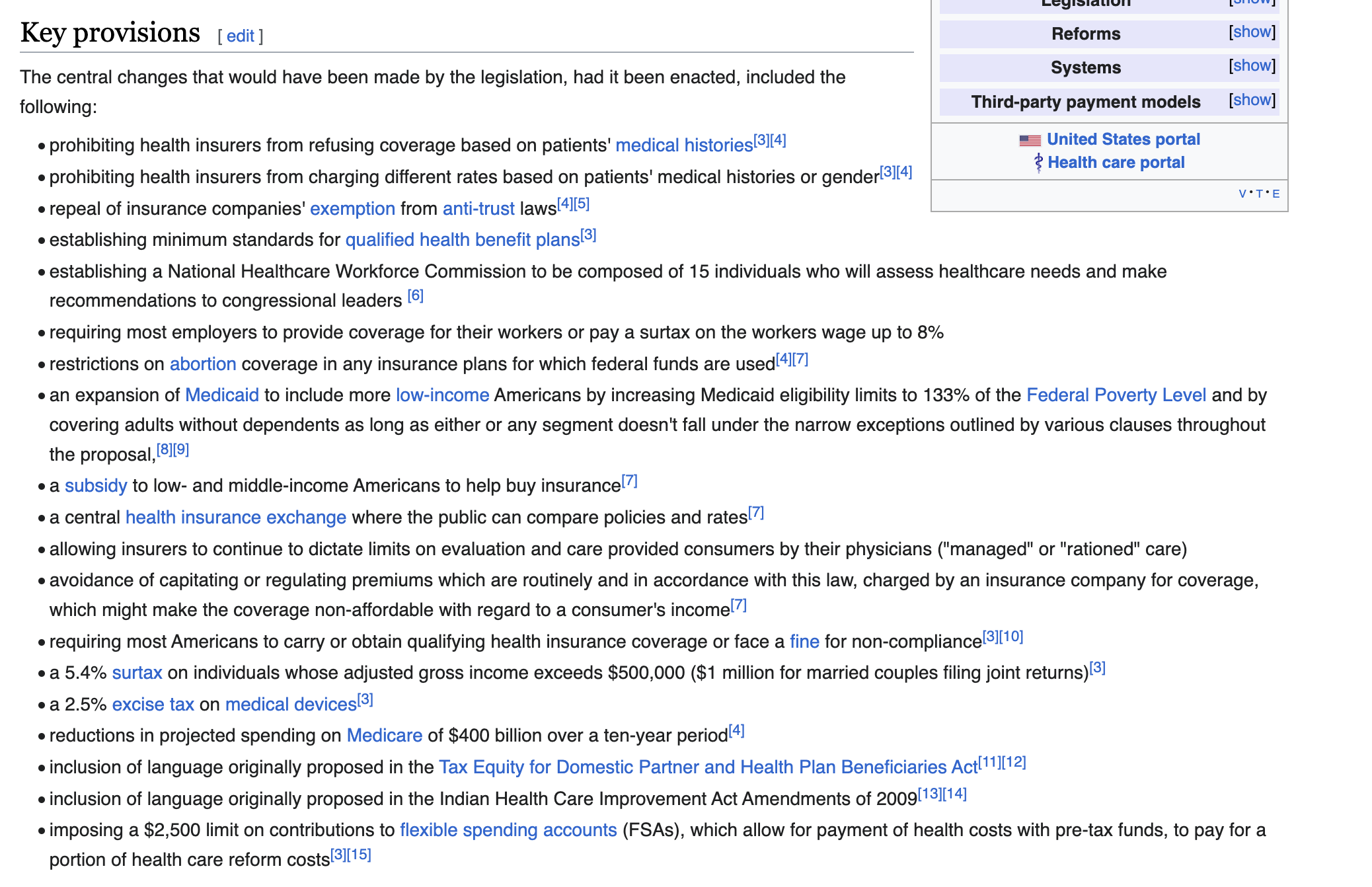
Task: Expand the Legislation section at top
Action: coord(1252,3)
